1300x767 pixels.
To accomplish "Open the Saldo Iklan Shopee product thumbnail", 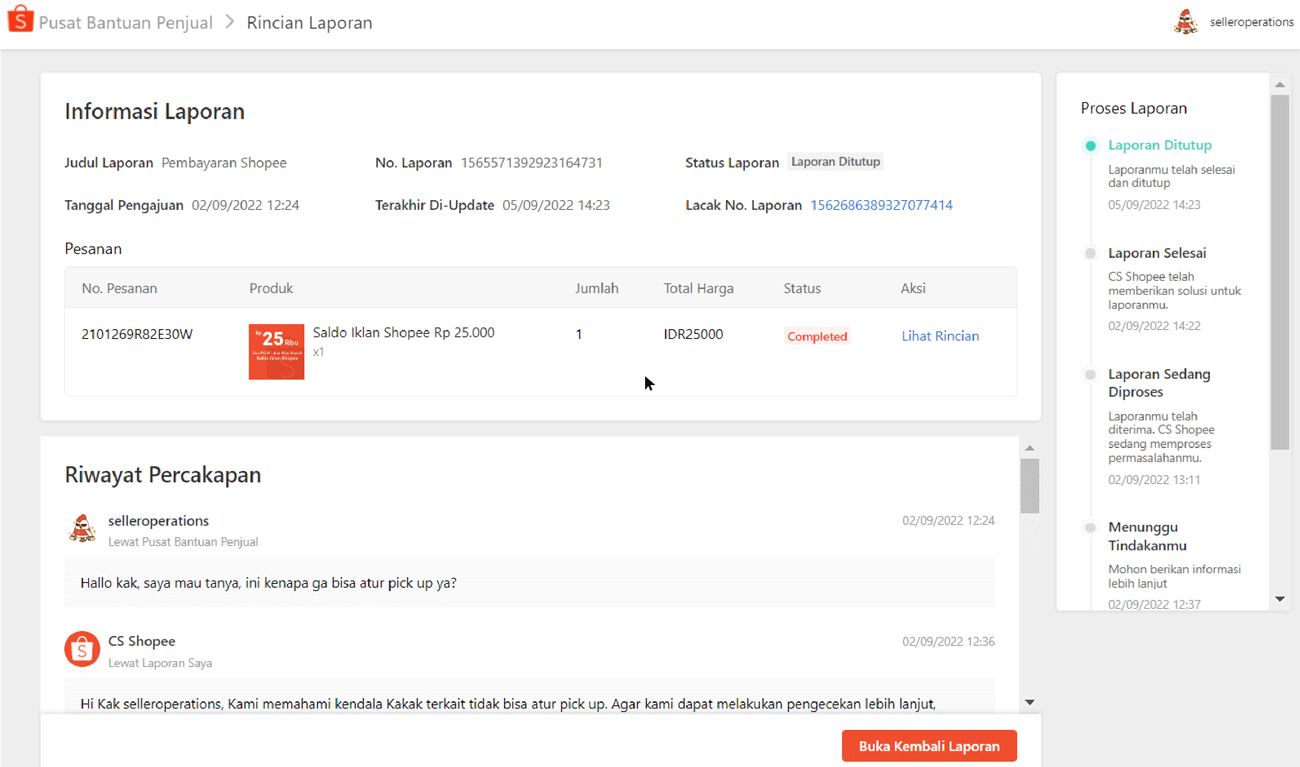I will click(277, 351).
